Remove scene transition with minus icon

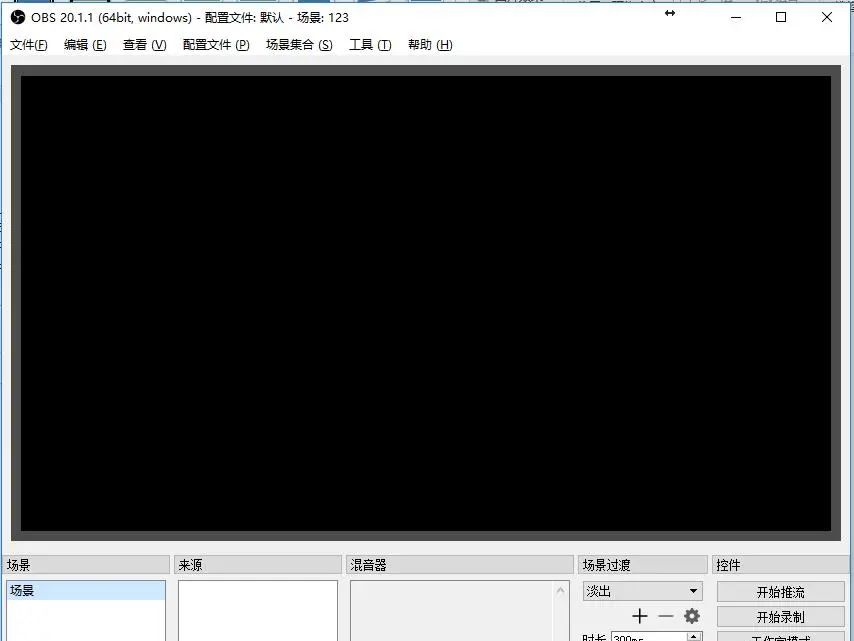pos(666,616)
